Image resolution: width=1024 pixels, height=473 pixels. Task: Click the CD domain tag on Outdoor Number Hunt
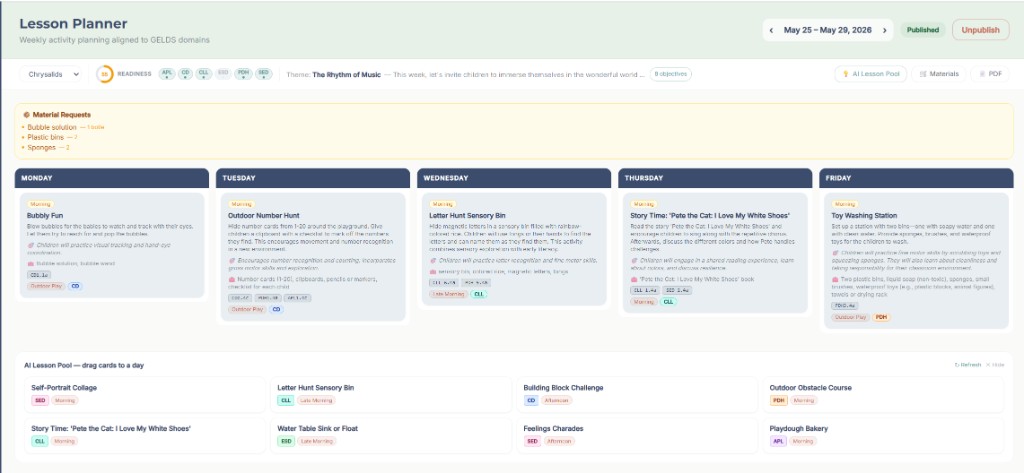click(x=276, y=309)
